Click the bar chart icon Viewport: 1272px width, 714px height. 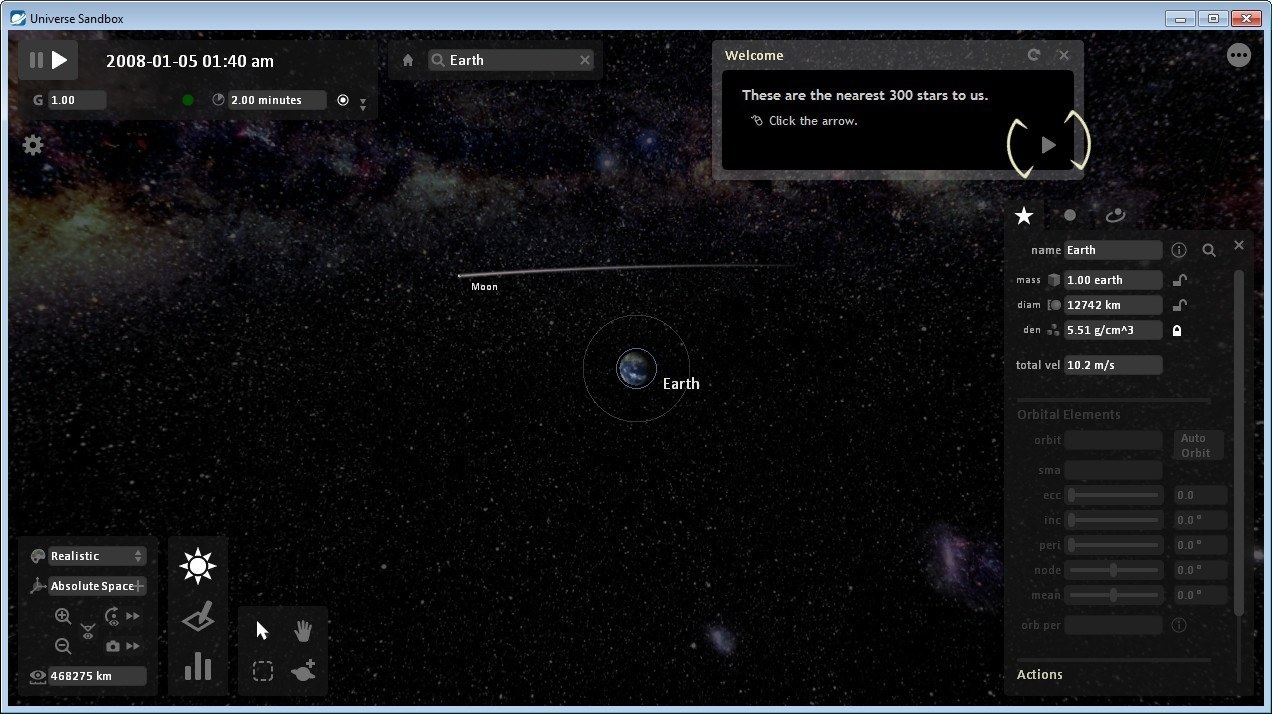tap(198, 666)
